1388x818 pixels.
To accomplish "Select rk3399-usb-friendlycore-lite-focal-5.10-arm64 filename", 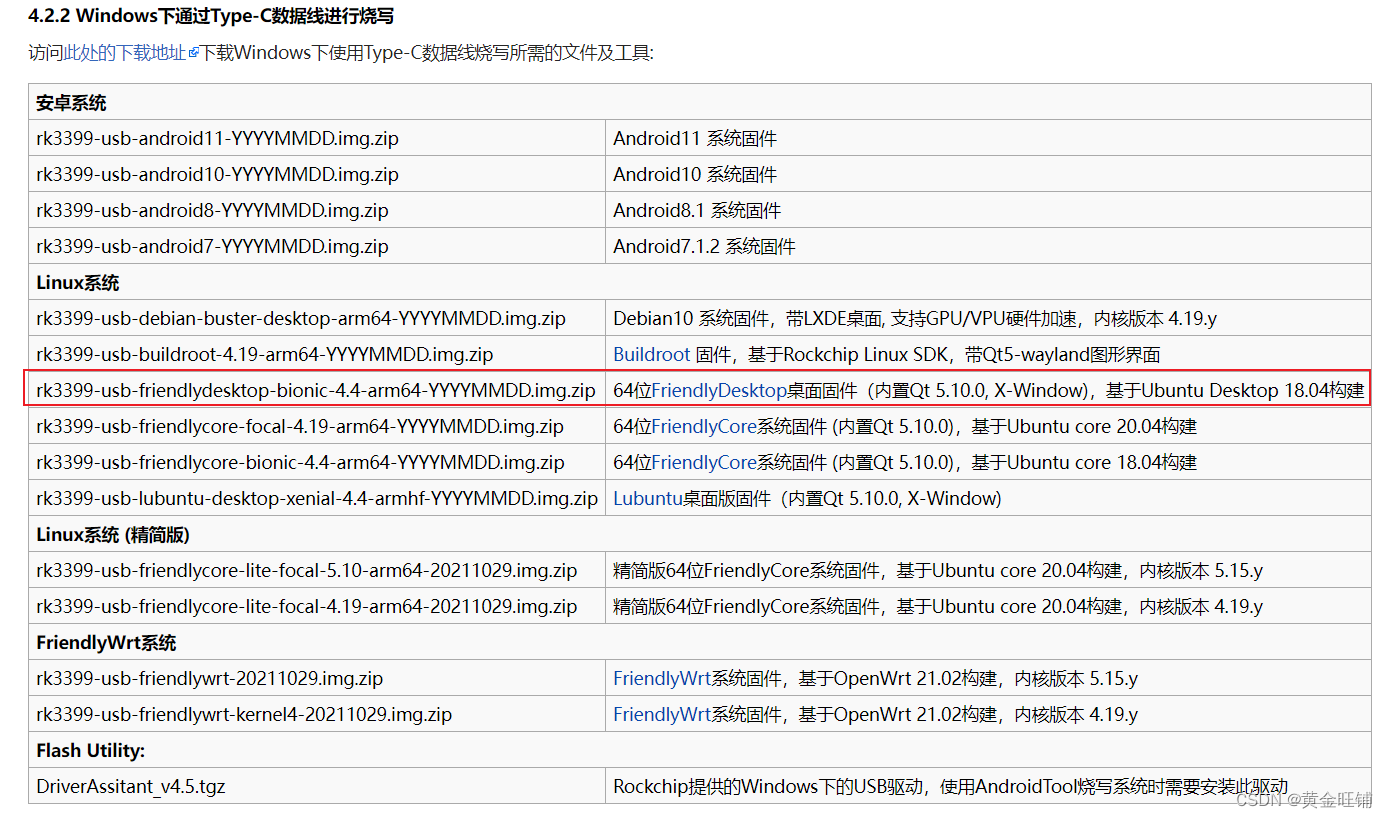I will click(306, 570).
